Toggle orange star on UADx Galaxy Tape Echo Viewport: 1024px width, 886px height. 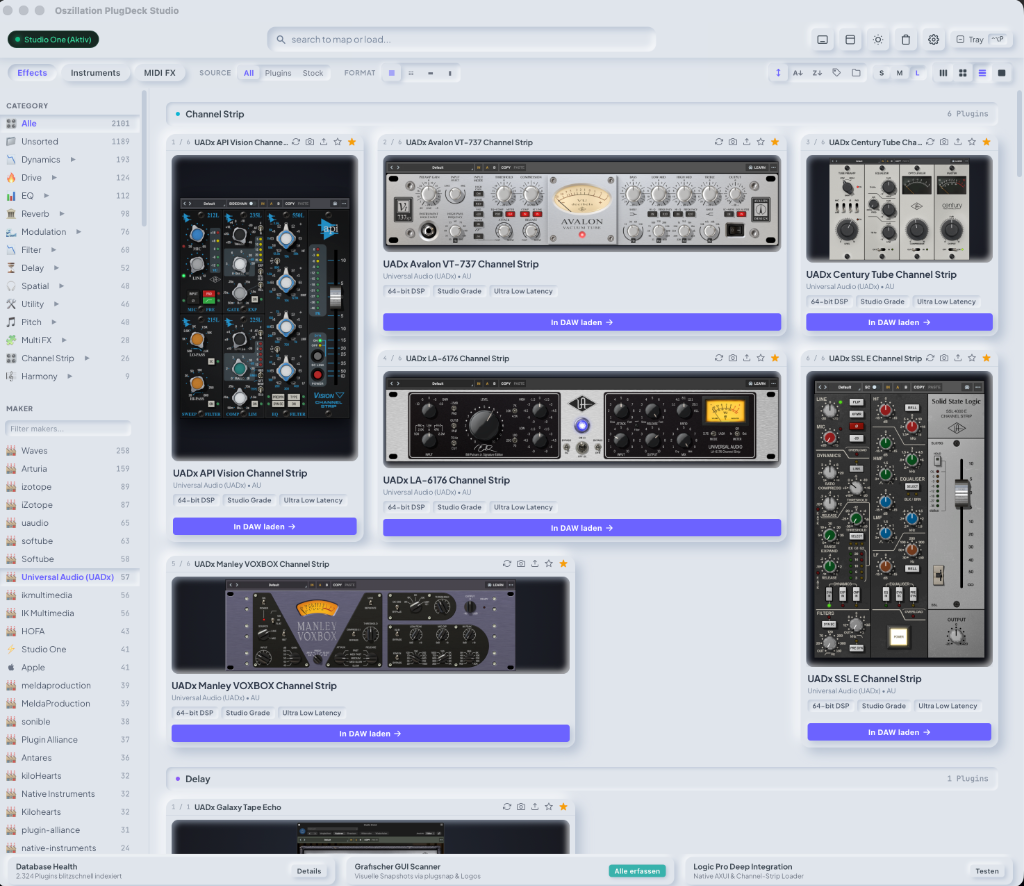tap(564, 807)
